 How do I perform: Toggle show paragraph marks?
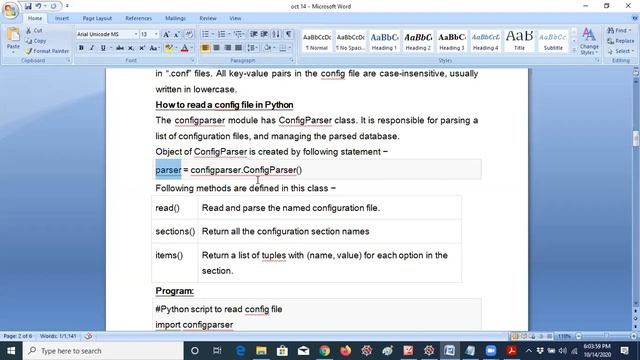point(288,34)
